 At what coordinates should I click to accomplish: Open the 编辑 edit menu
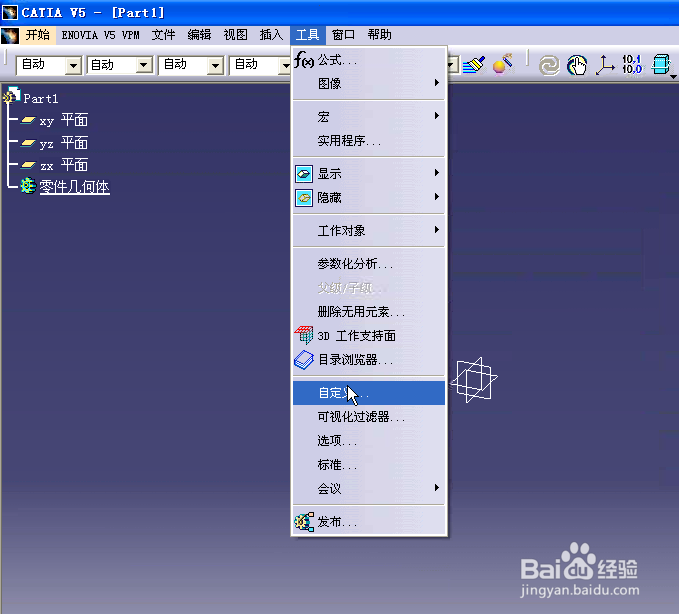coord(199,35)
